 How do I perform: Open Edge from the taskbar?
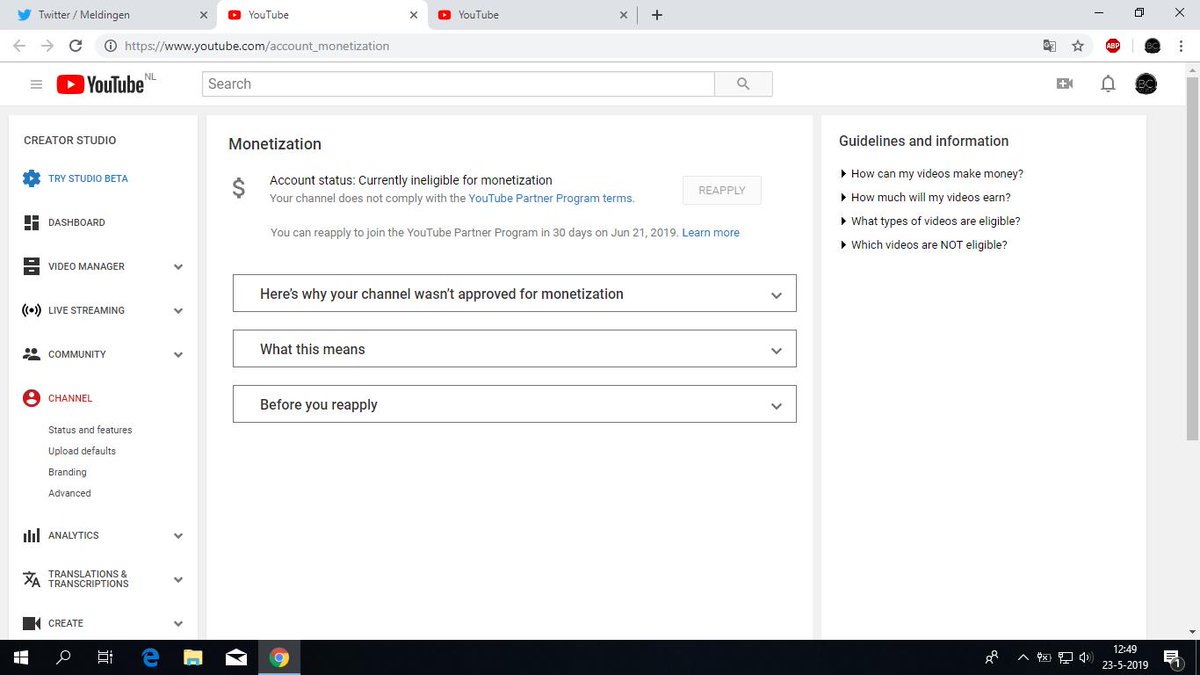pyautogui.click(x=151, y=658)
